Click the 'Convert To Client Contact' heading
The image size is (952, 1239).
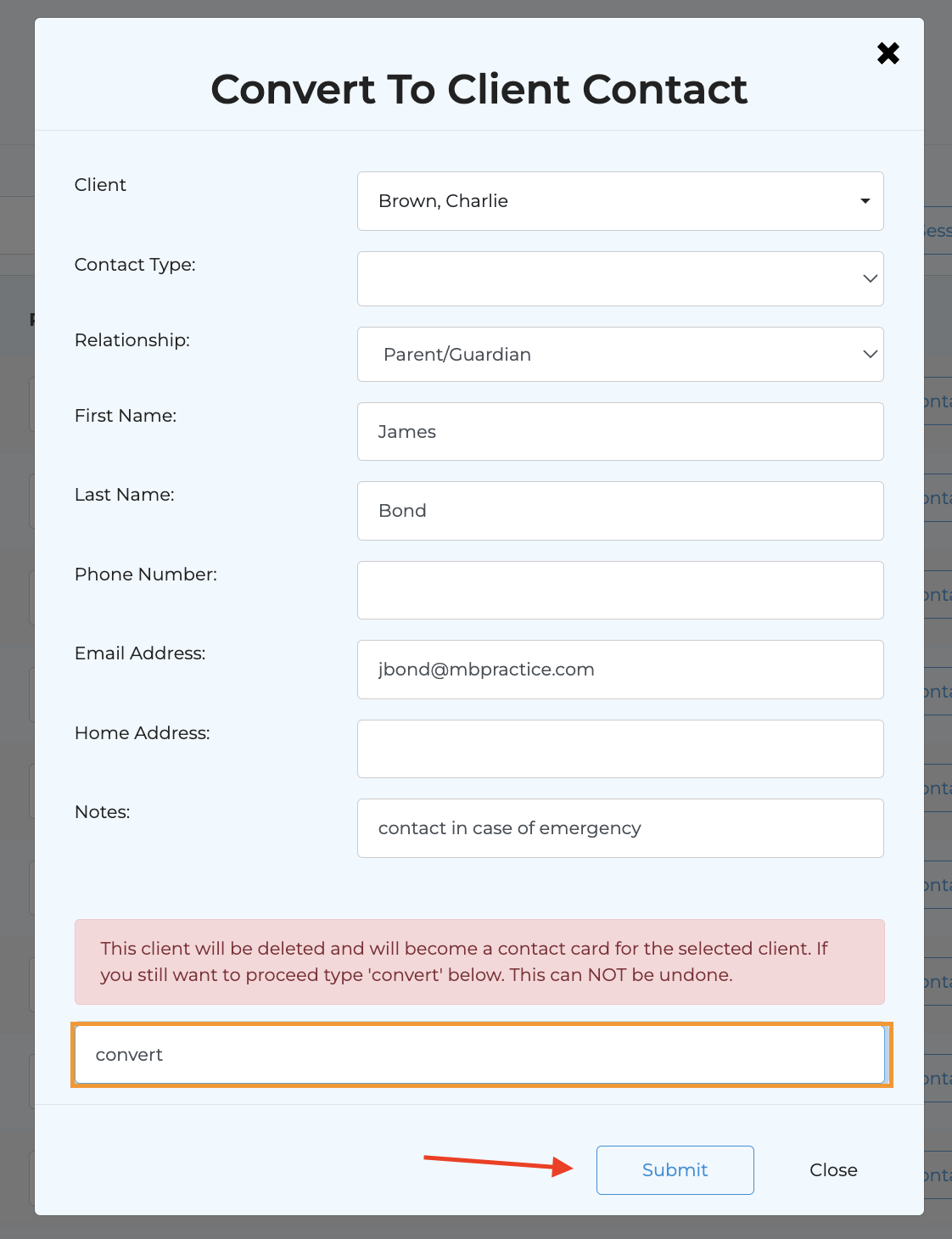point(479,89)
